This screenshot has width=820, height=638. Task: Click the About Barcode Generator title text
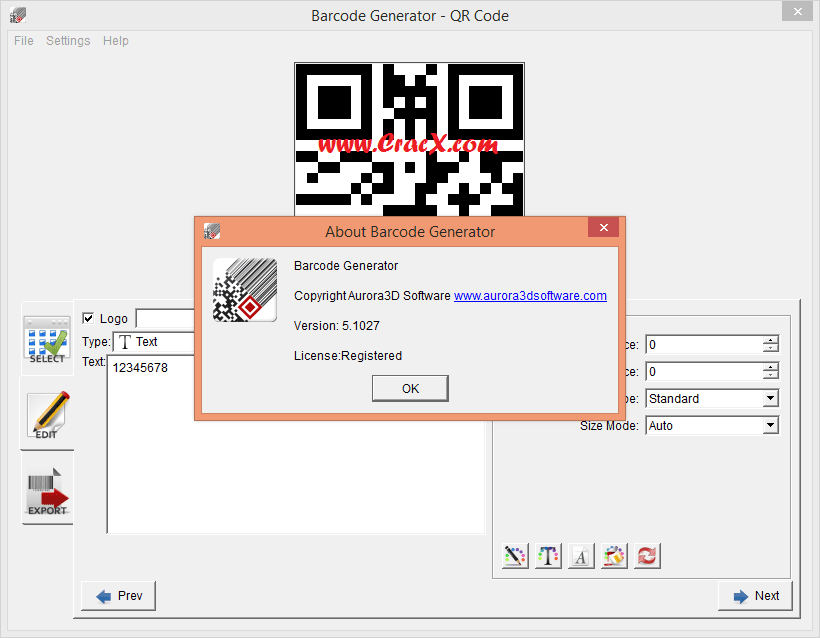pos(410,232)
